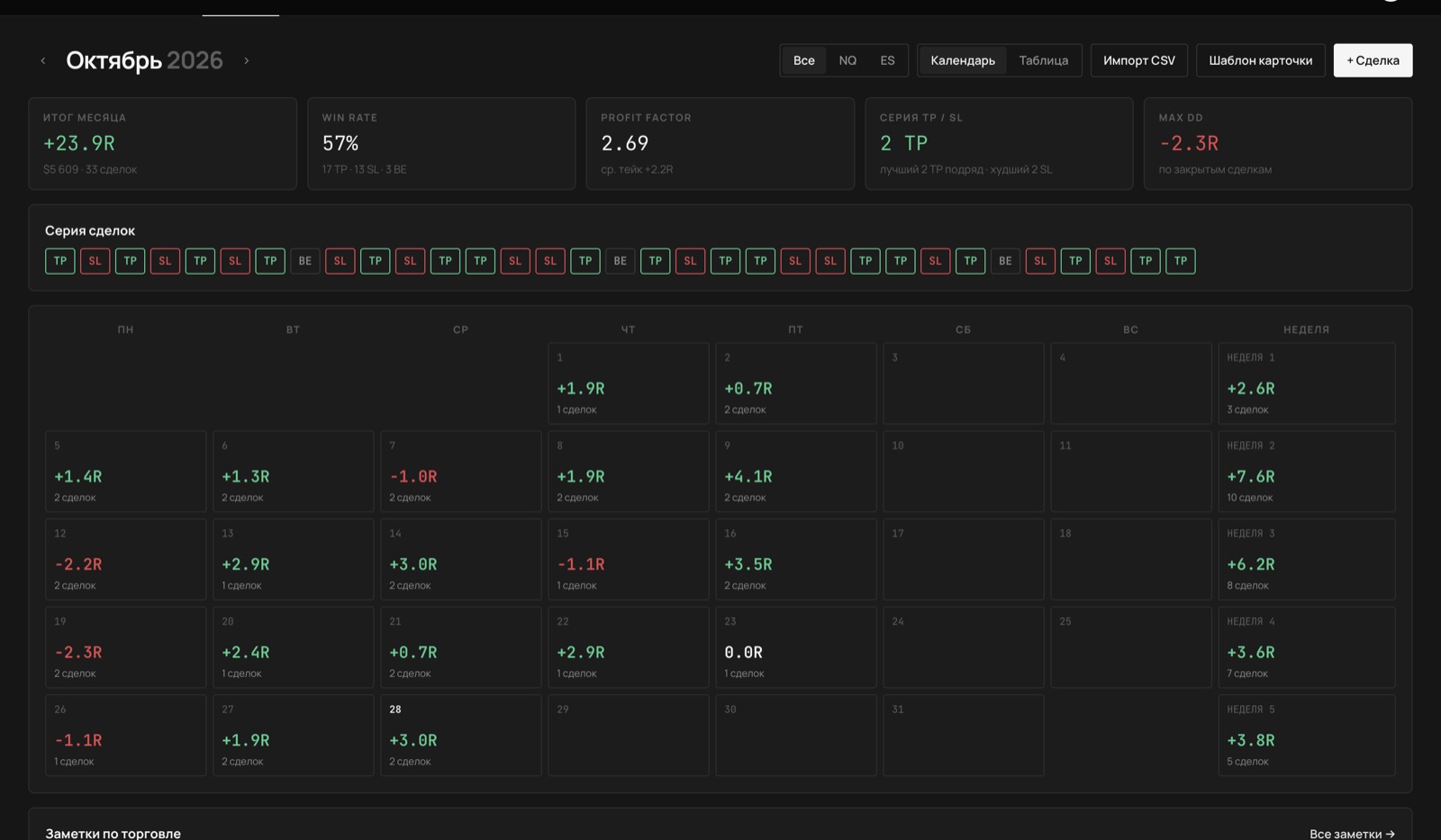Add a trade with the + Сделка button
This screenshot has width=1441, height=840.
pos(1373,60)
